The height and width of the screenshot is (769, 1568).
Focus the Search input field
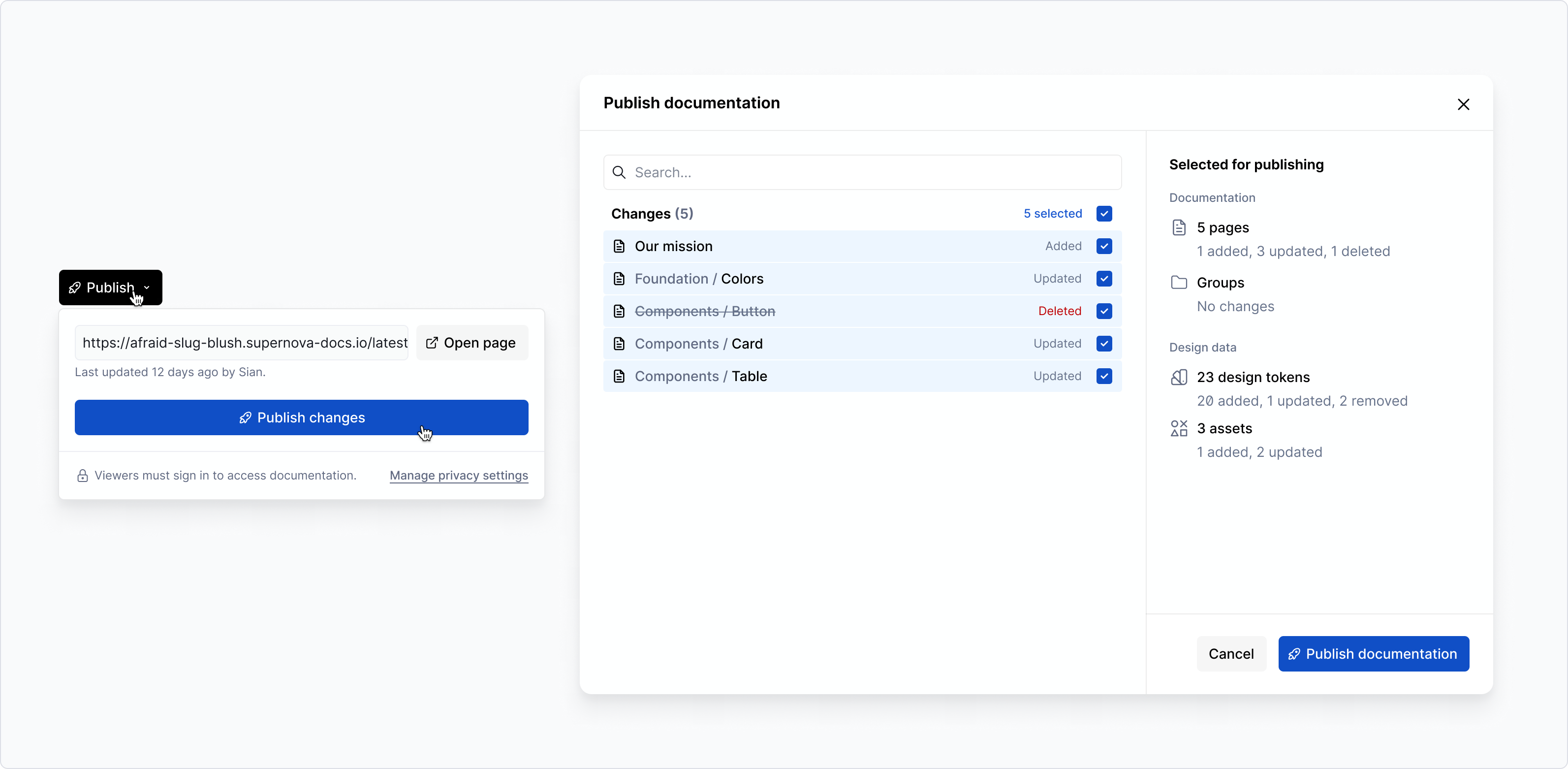[871, 172]
